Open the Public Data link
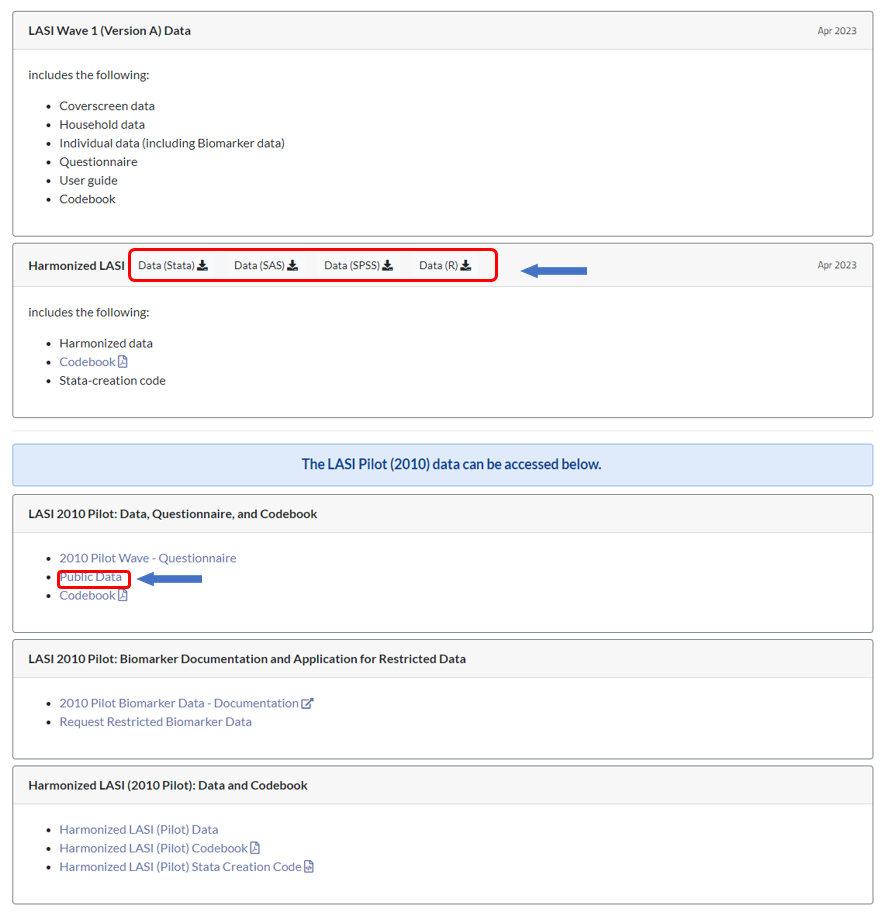Viewport: 890px width, 918px height. point(91,577)
